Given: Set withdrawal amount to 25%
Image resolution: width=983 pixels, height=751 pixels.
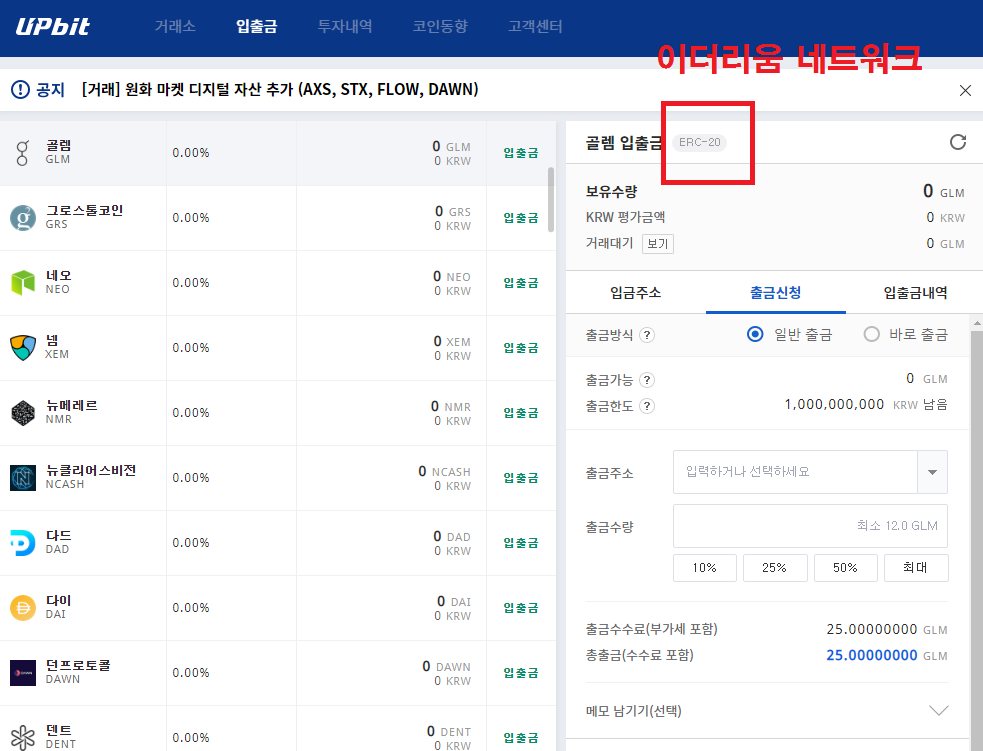Looking at the screenshot, I should [x=775, y=568].
